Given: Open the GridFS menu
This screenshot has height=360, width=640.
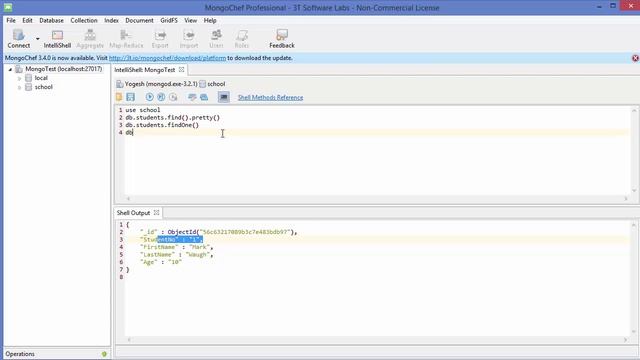Looking at the screenshot, I should (169, 20).
